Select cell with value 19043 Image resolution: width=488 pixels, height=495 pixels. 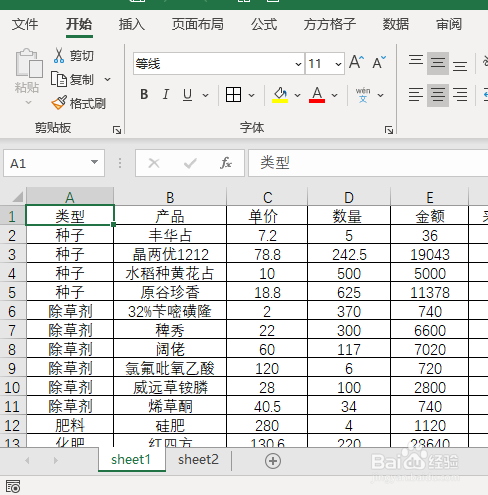click(x=429, y=254)
